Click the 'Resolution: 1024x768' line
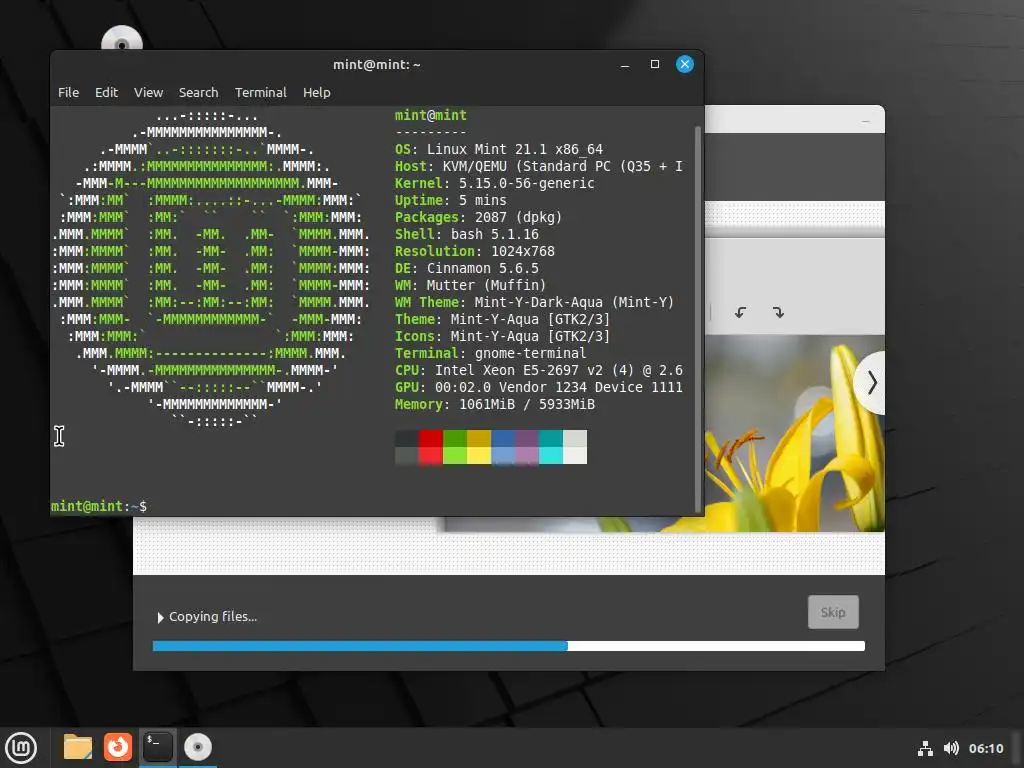Image resolution: width=1024 pixels, height=768 pixels. click(x=474, y=251)
